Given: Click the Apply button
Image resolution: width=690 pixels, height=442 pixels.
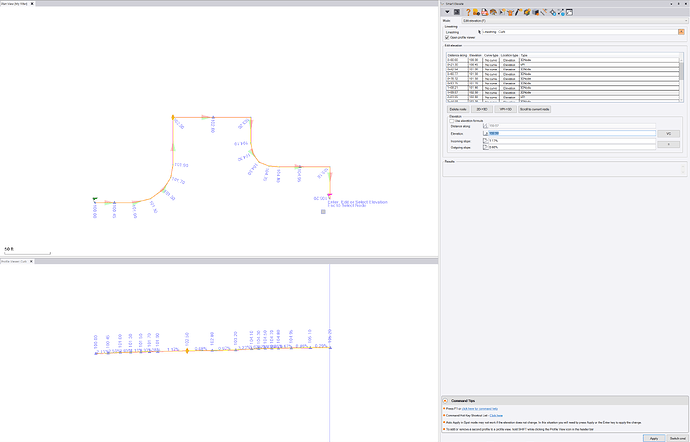Looking at the screenshot, I should pyautogui.click(x=654, y=438).
